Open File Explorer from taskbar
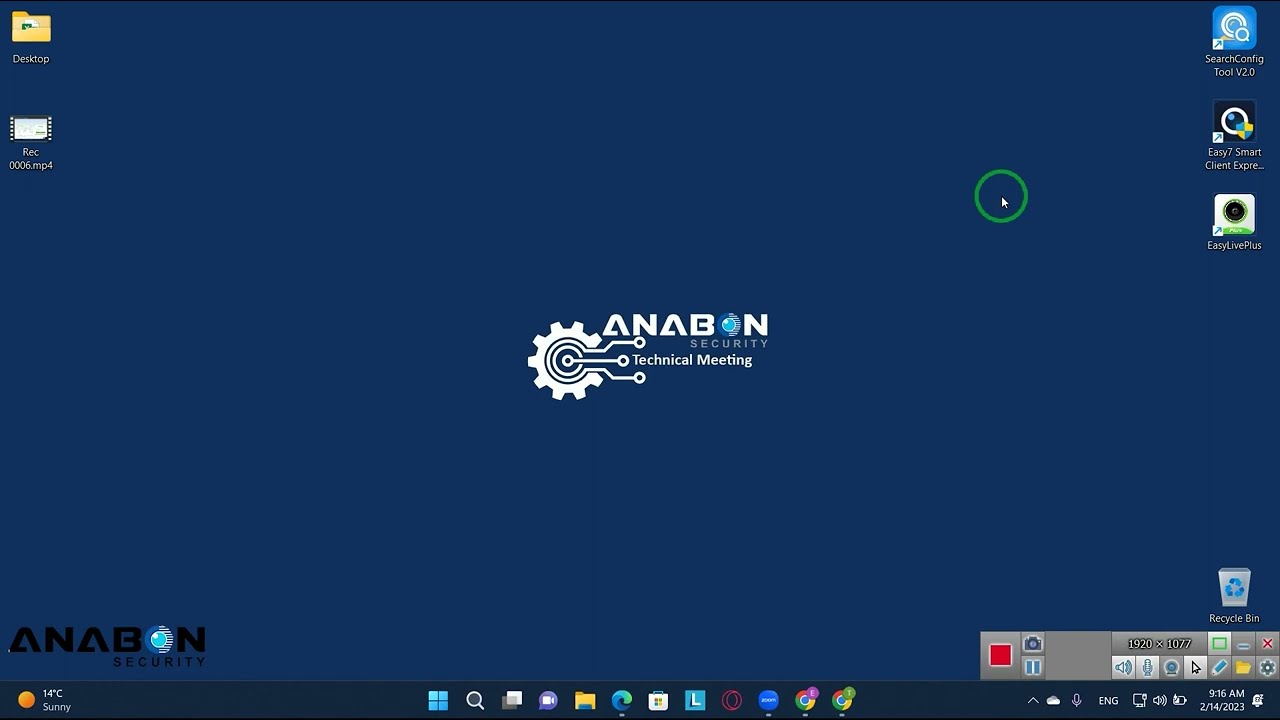Viewport: 1280px width, 720px height. coord(585,700)
